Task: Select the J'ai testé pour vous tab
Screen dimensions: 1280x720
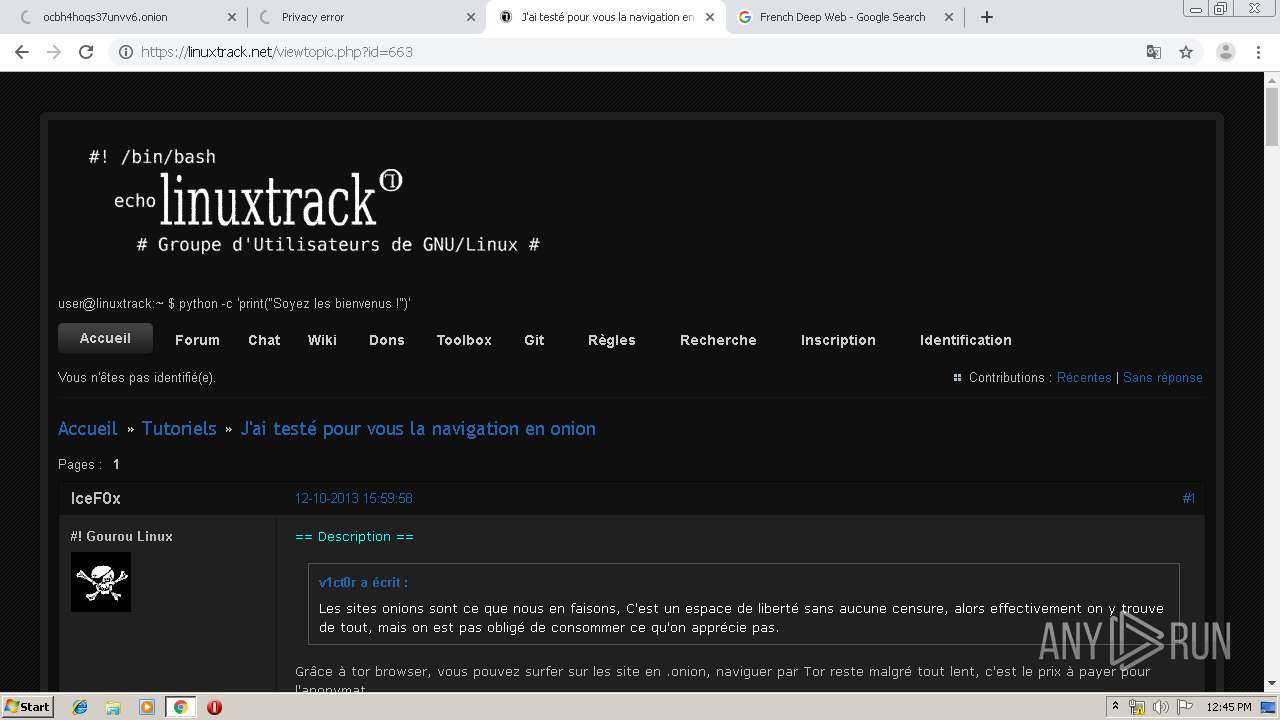Action: click(x=606, y=17)
